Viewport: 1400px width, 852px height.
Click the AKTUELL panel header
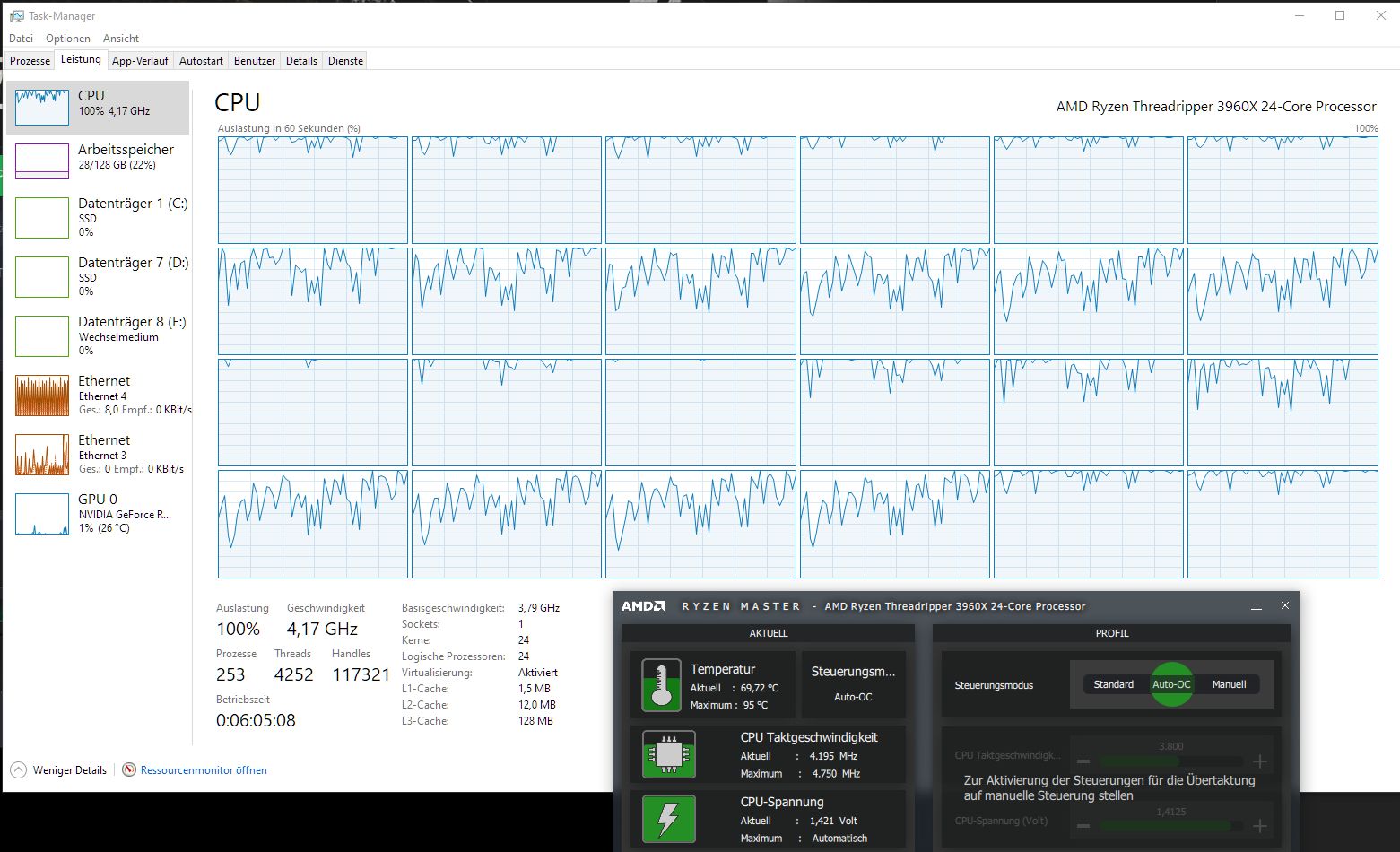click(769, 633)
